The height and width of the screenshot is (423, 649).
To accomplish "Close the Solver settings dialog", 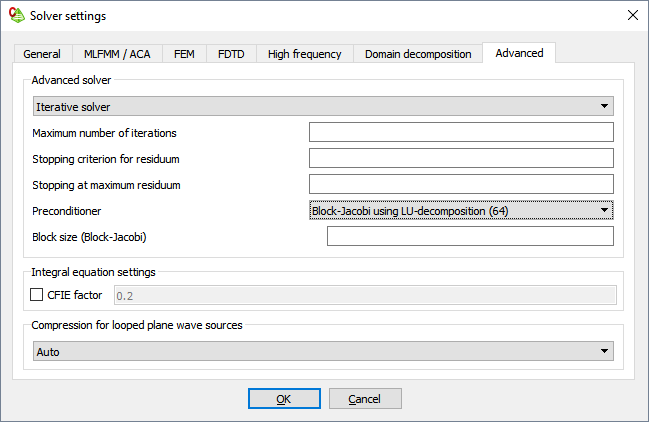I will pos(631,15).
